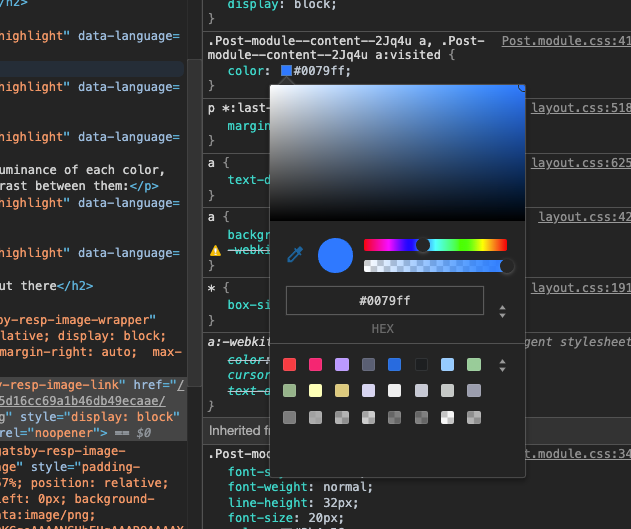The width and height of the screenshot is (631, 529).
Task: Click the #0079ff color value text
Action: click(x=322, y=71)
